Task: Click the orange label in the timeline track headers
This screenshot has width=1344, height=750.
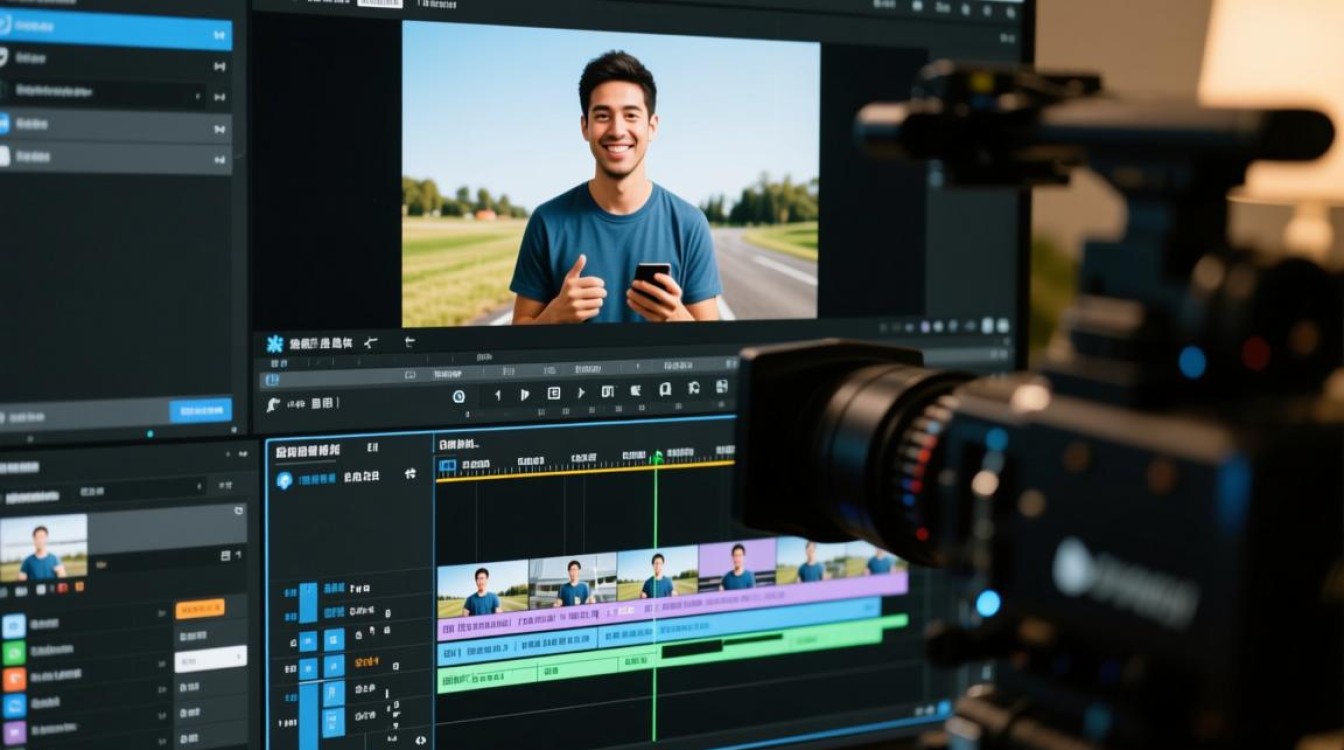Action: tap(366, 661)
